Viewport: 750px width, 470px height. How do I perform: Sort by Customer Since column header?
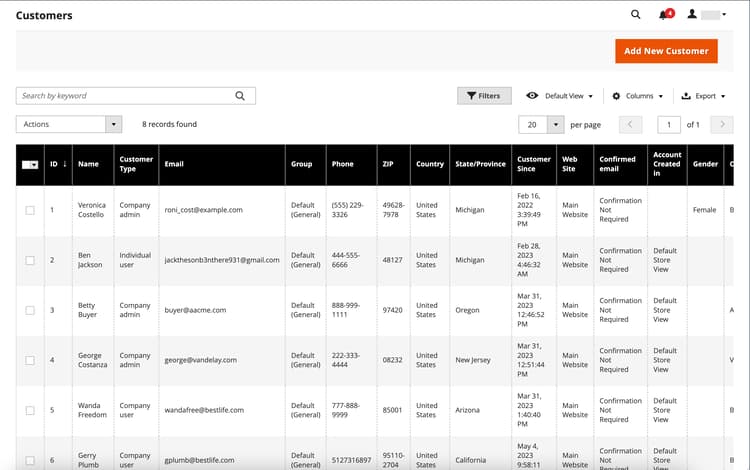(x=534, y=164)
